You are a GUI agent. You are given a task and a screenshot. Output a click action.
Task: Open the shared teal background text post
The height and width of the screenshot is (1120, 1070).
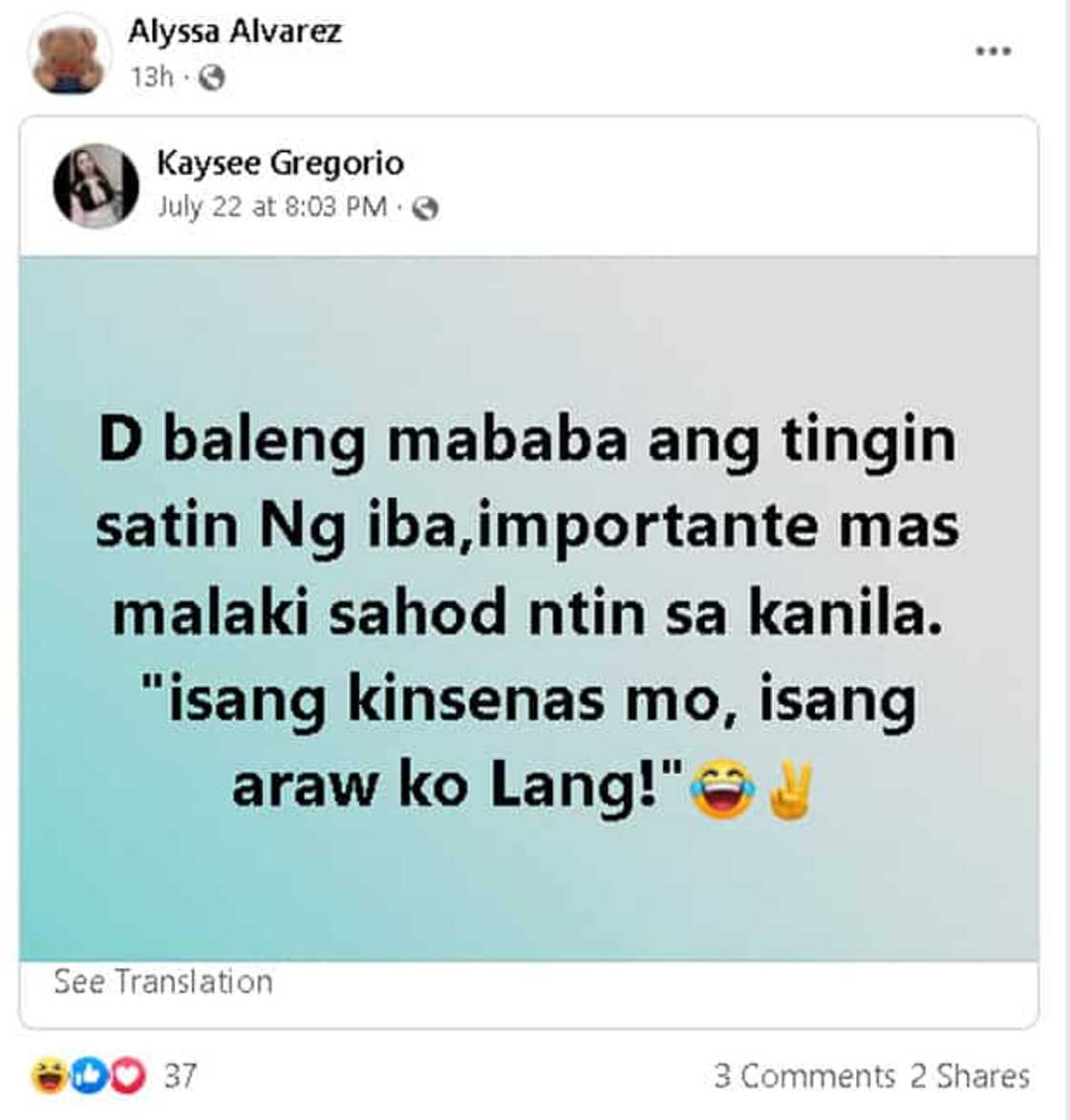528,609
